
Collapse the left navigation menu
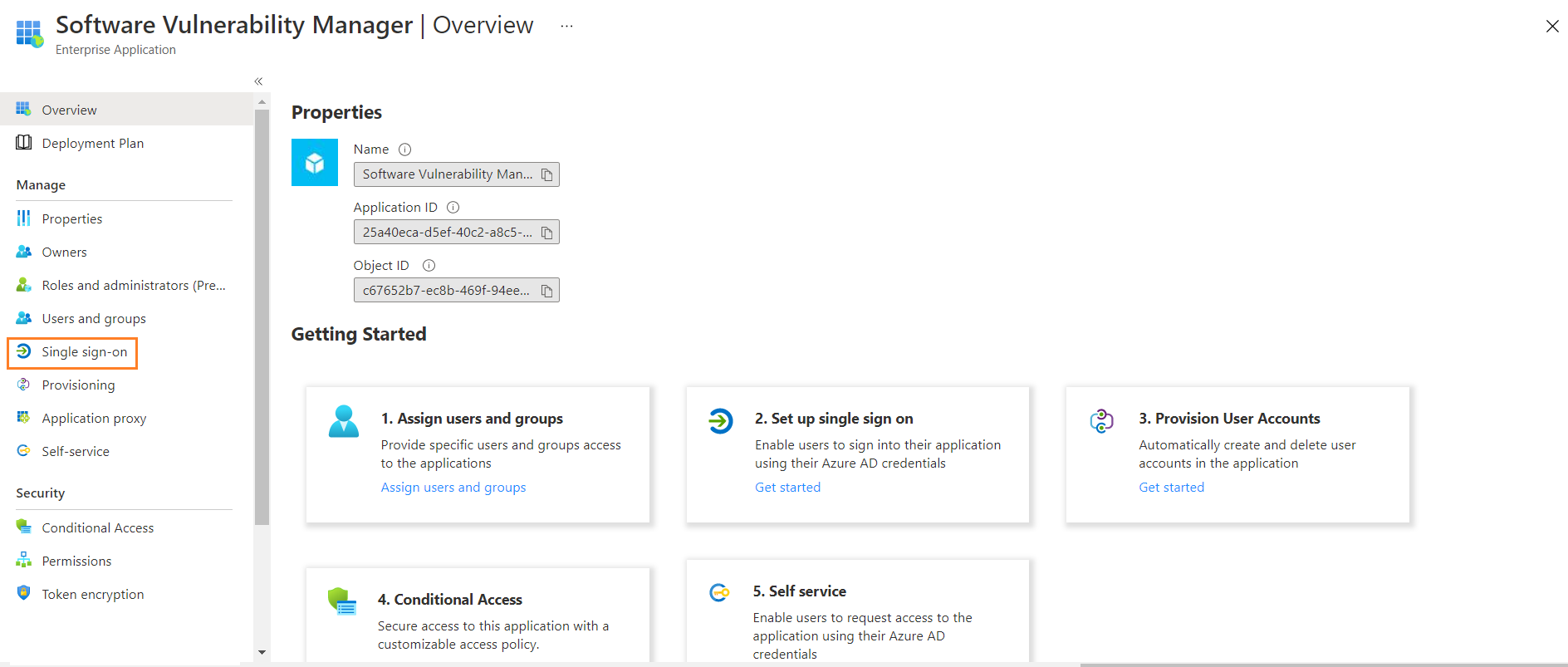258,81
